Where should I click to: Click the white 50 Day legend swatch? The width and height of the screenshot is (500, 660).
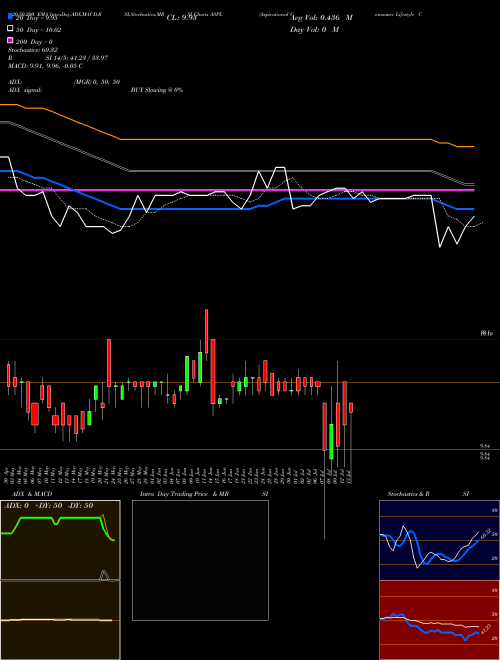10,29
